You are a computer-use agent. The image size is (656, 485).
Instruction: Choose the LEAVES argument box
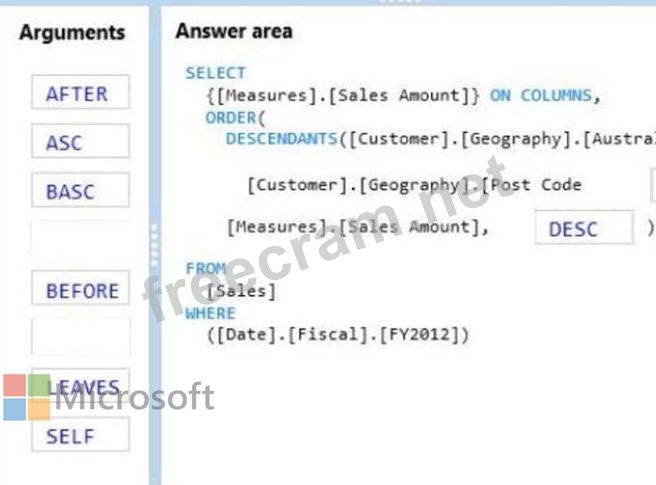tap(80, 387)
